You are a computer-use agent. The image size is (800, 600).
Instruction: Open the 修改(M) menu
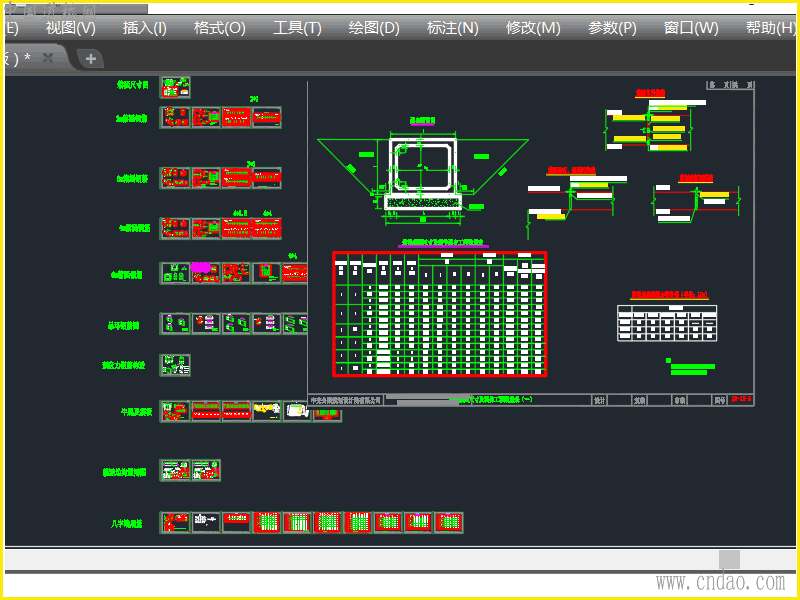(533, 27)
